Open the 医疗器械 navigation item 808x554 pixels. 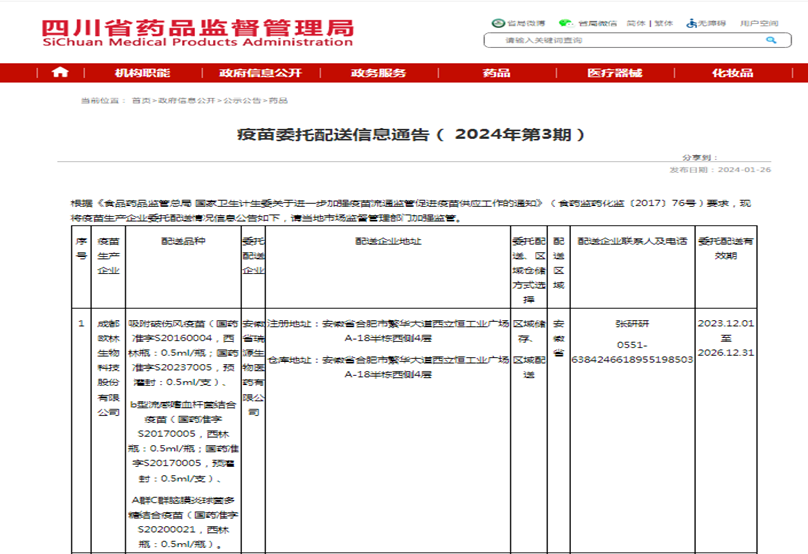[614, 73]
